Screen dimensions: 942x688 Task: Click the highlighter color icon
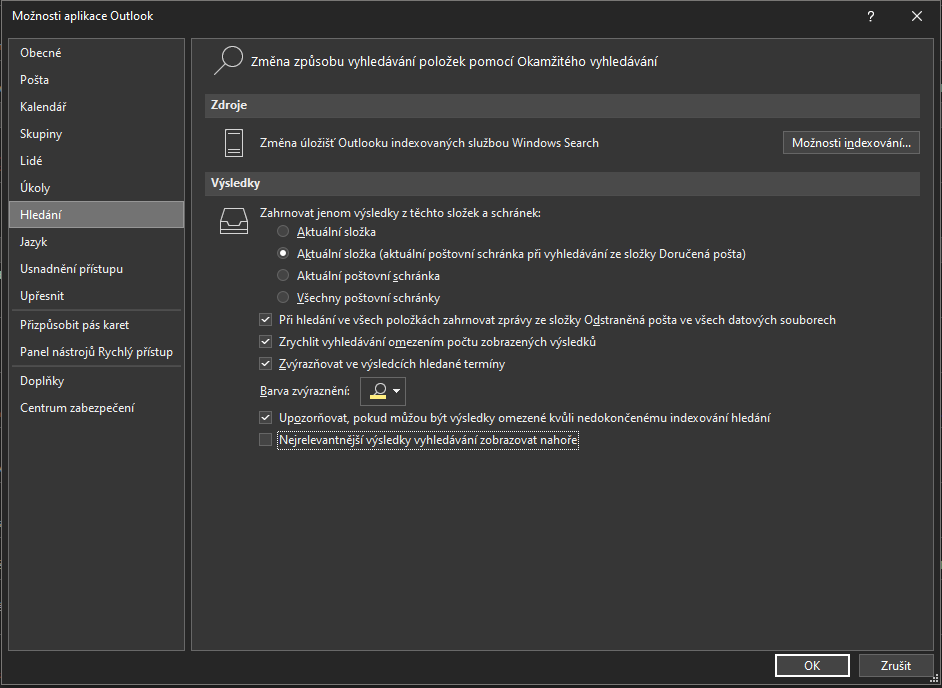tap(378, 391)
